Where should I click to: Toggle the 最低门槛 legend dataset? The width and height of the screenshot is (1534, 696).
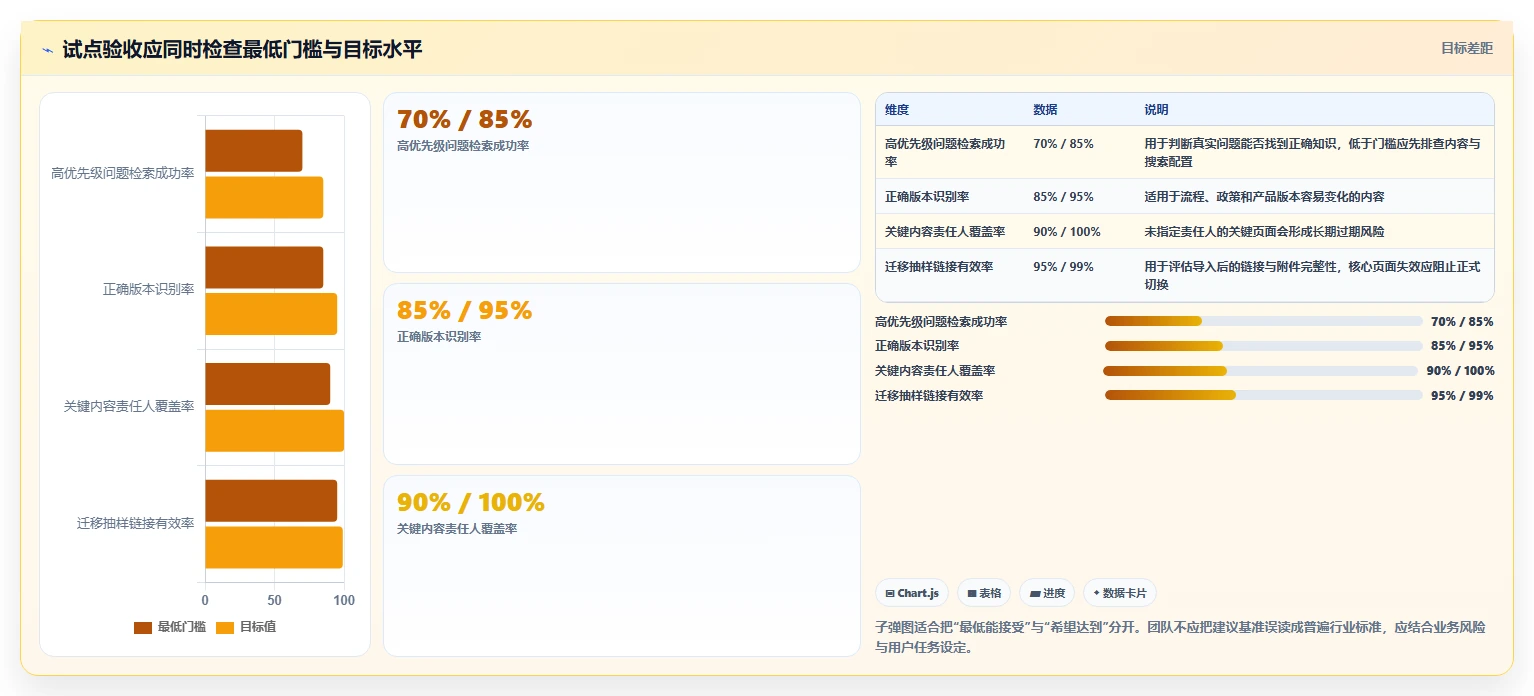pos(170,627)
